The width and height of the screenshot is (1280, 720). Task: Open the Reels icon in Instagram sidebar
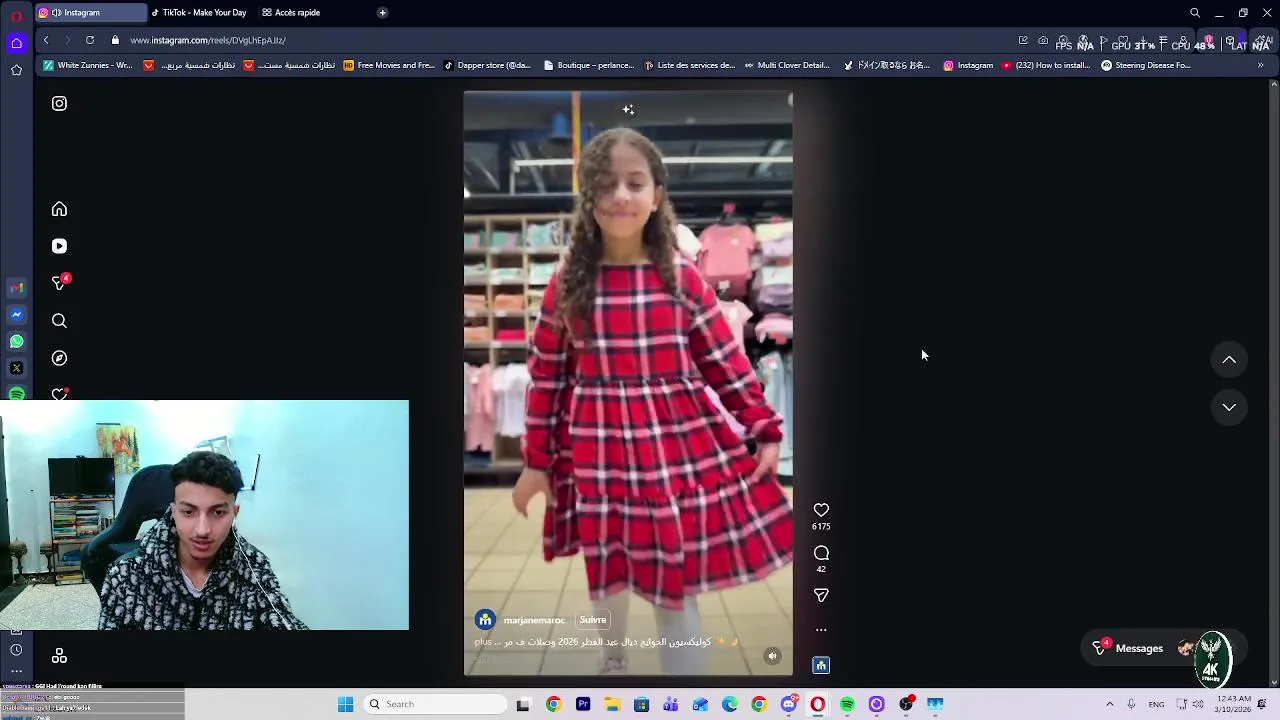click(x=59, y=246)
